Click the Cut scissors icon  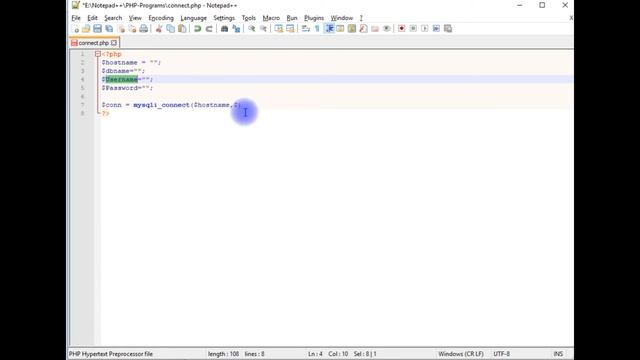[159, 29]
